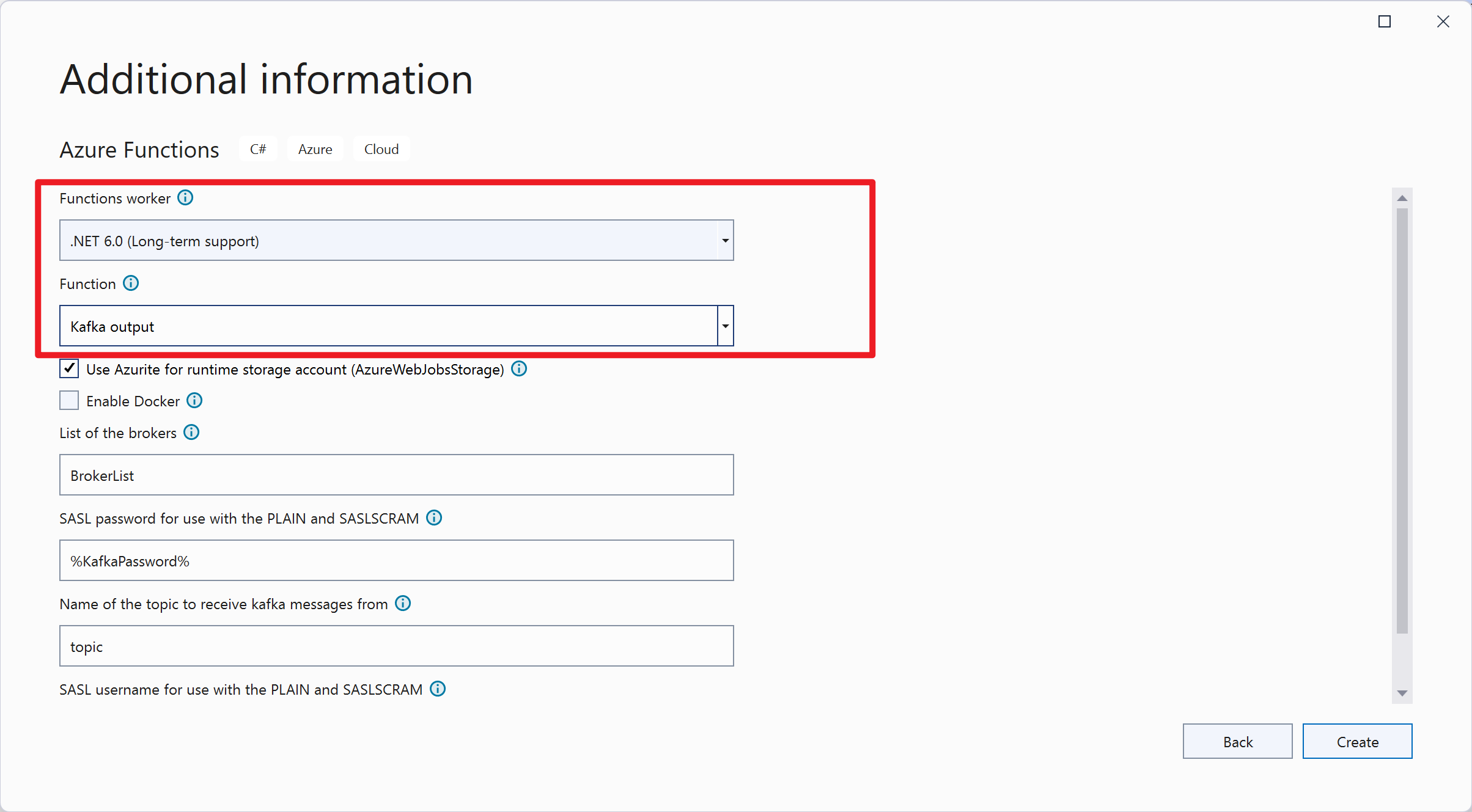Click info icon beside Function label
Viewport: 1472px width, 812px height.
click(131, 283)
